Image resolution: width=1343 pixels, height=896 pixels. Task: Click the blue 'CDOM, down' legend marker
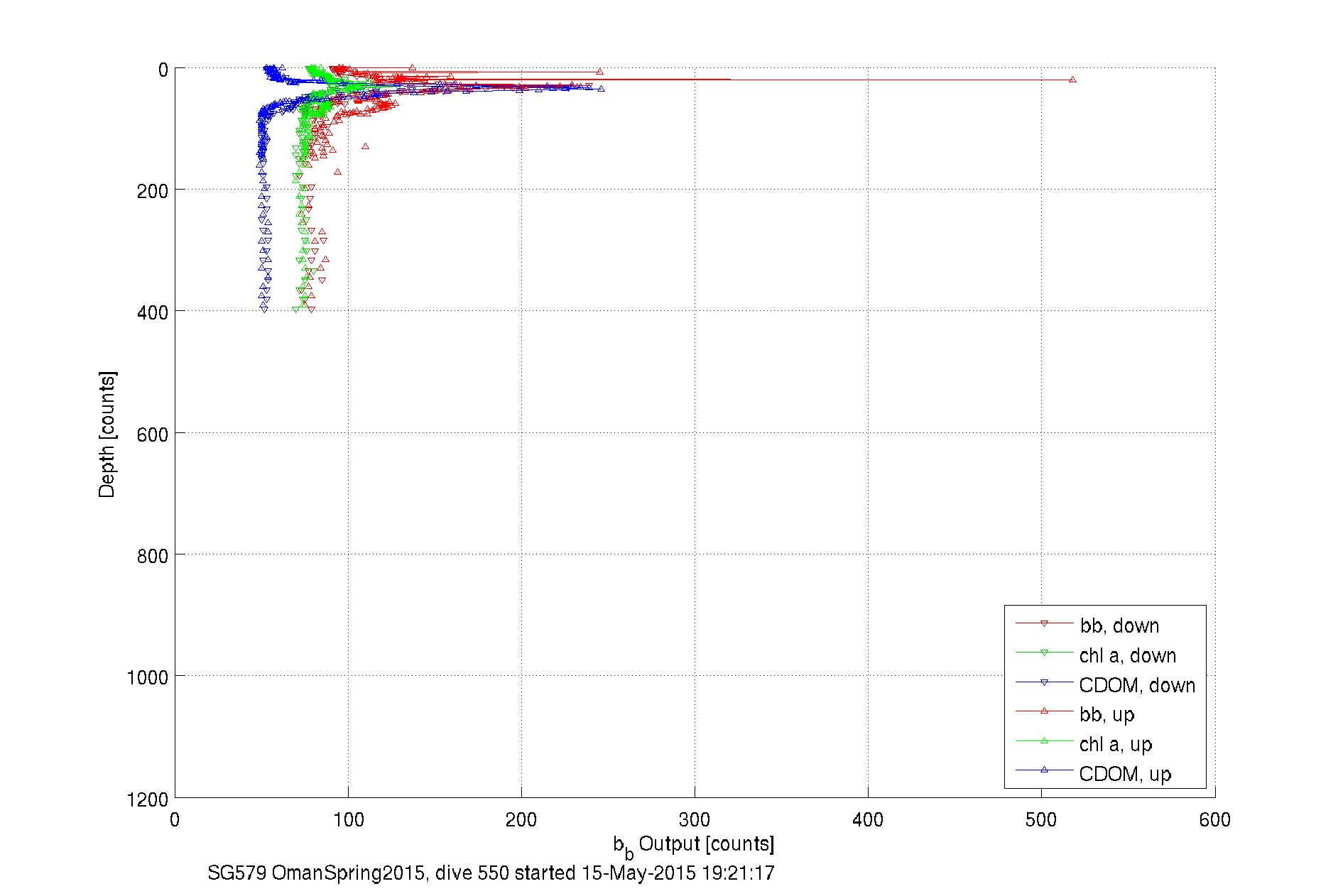point(1044,682)
